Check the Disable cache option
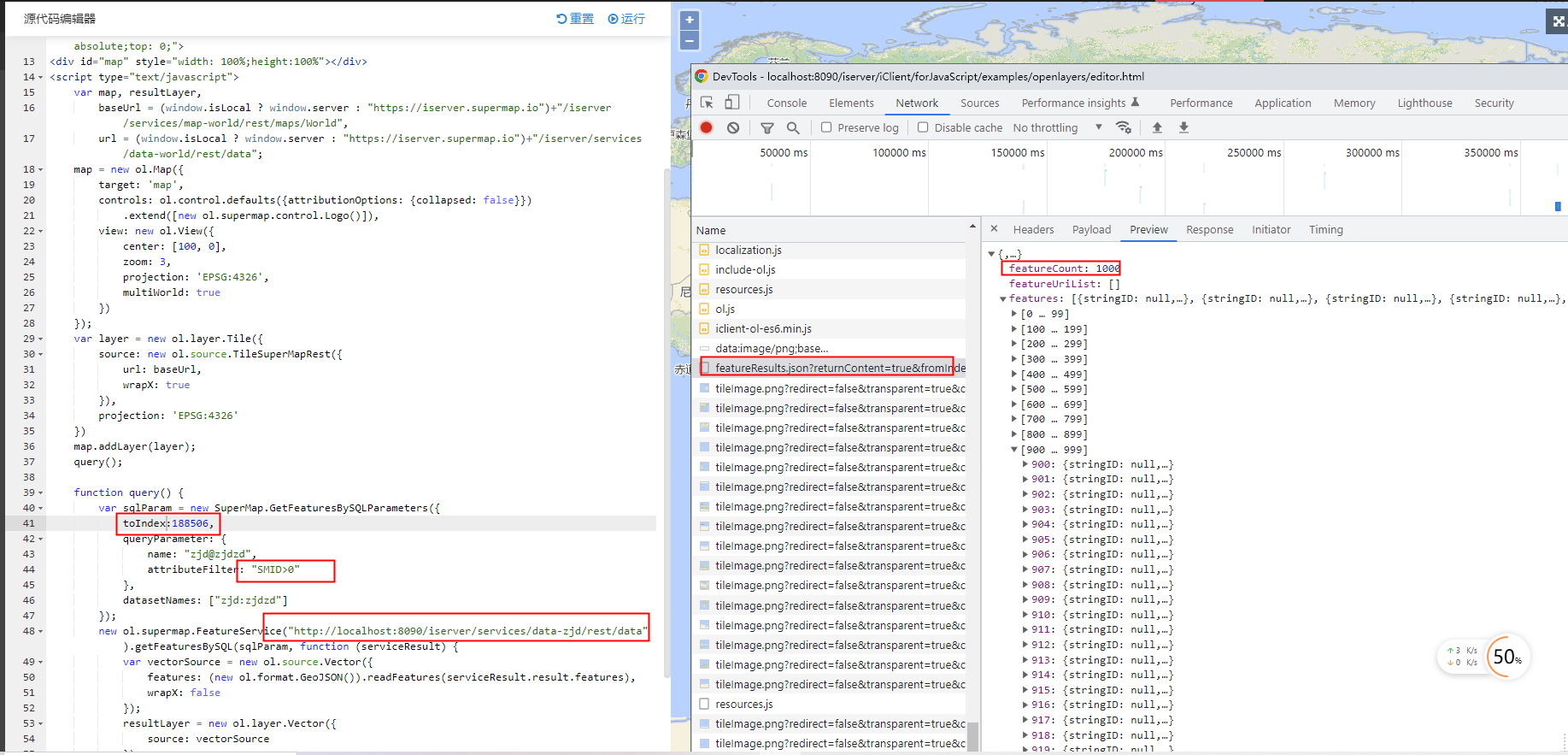This screenshot has width=1568, height=755. 923,127
